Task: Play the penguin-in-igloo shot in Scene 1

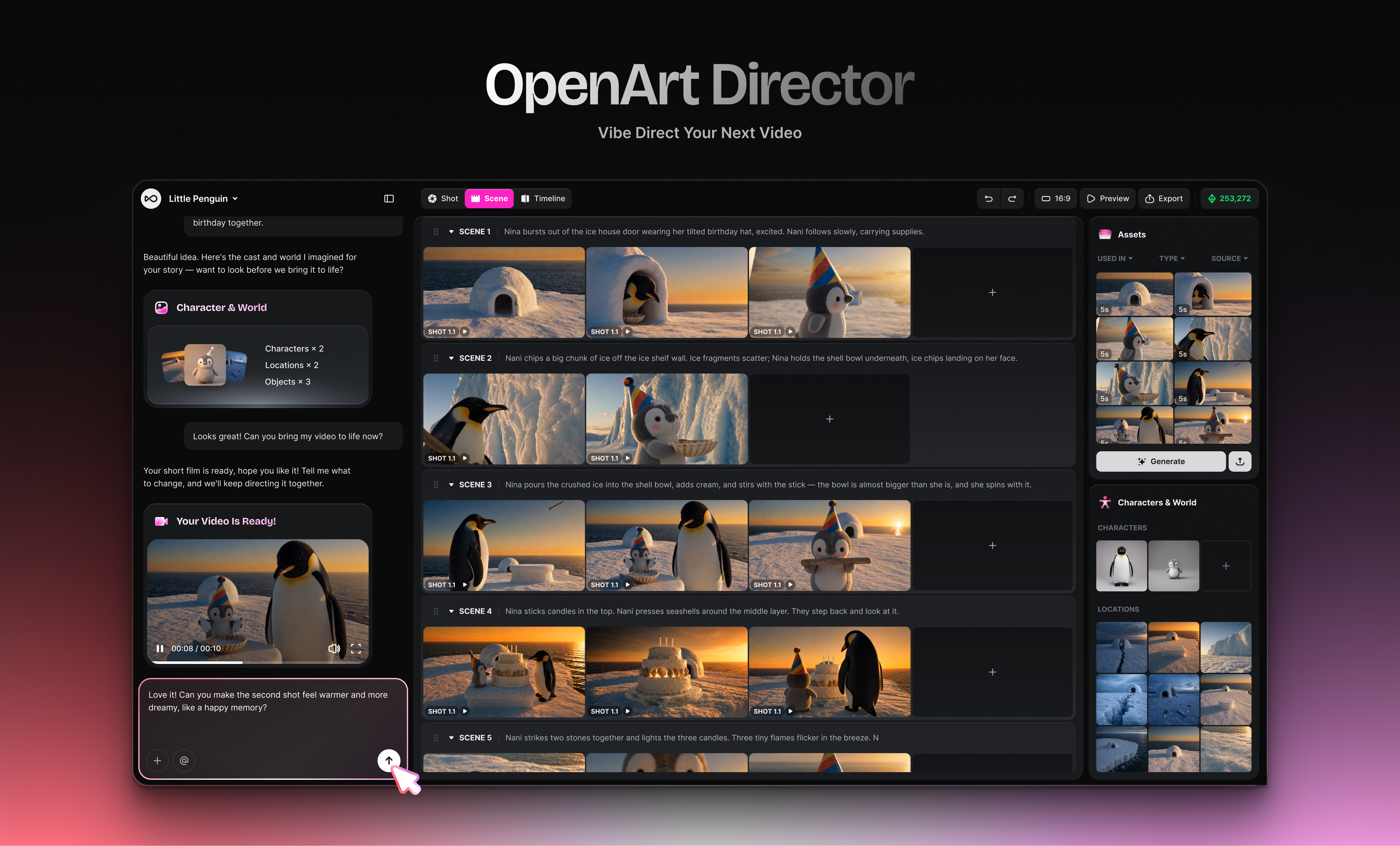Action: coord(627,331)
